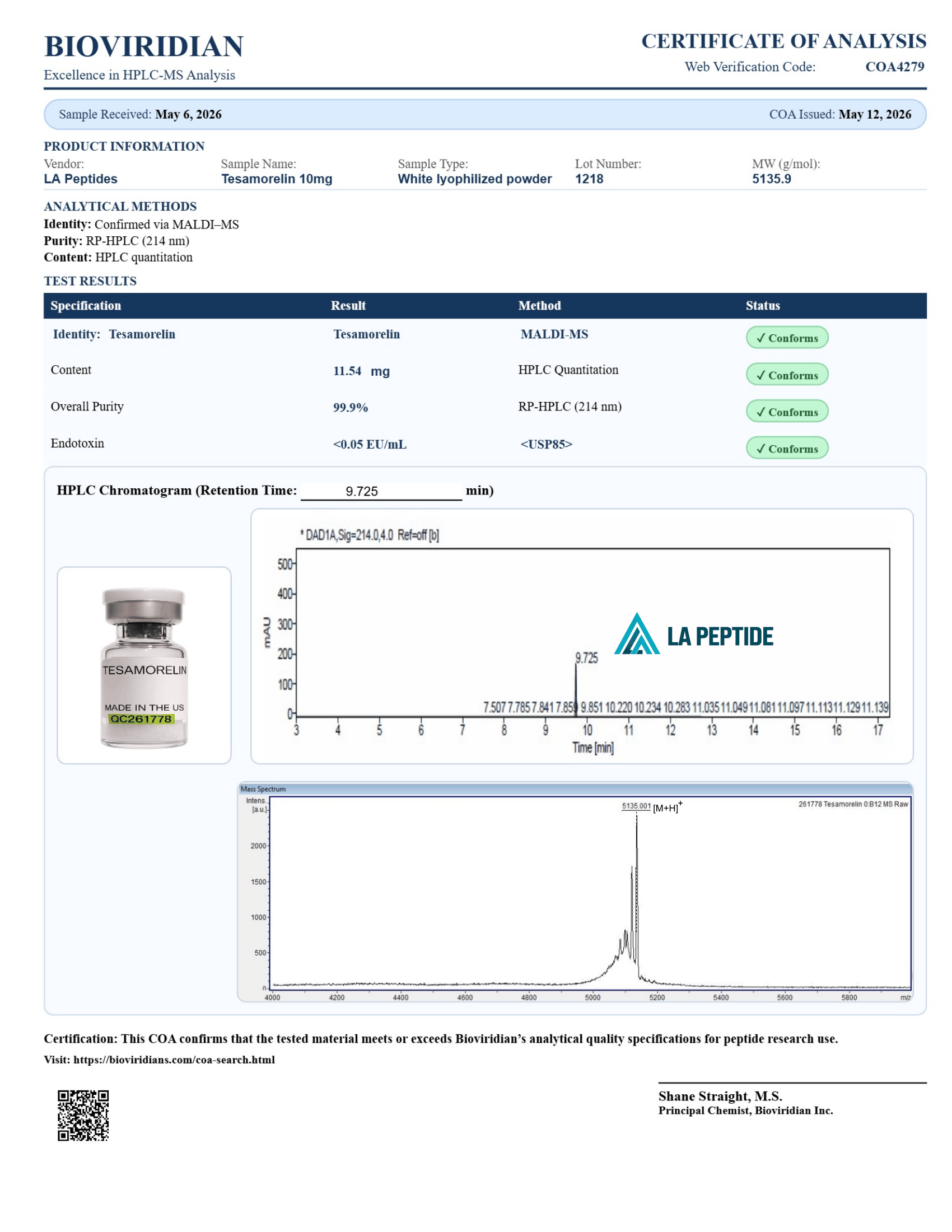This screenshot has height=1232, width=952.
Task: Select the verification code COA4279
Action: pos(895,67)
